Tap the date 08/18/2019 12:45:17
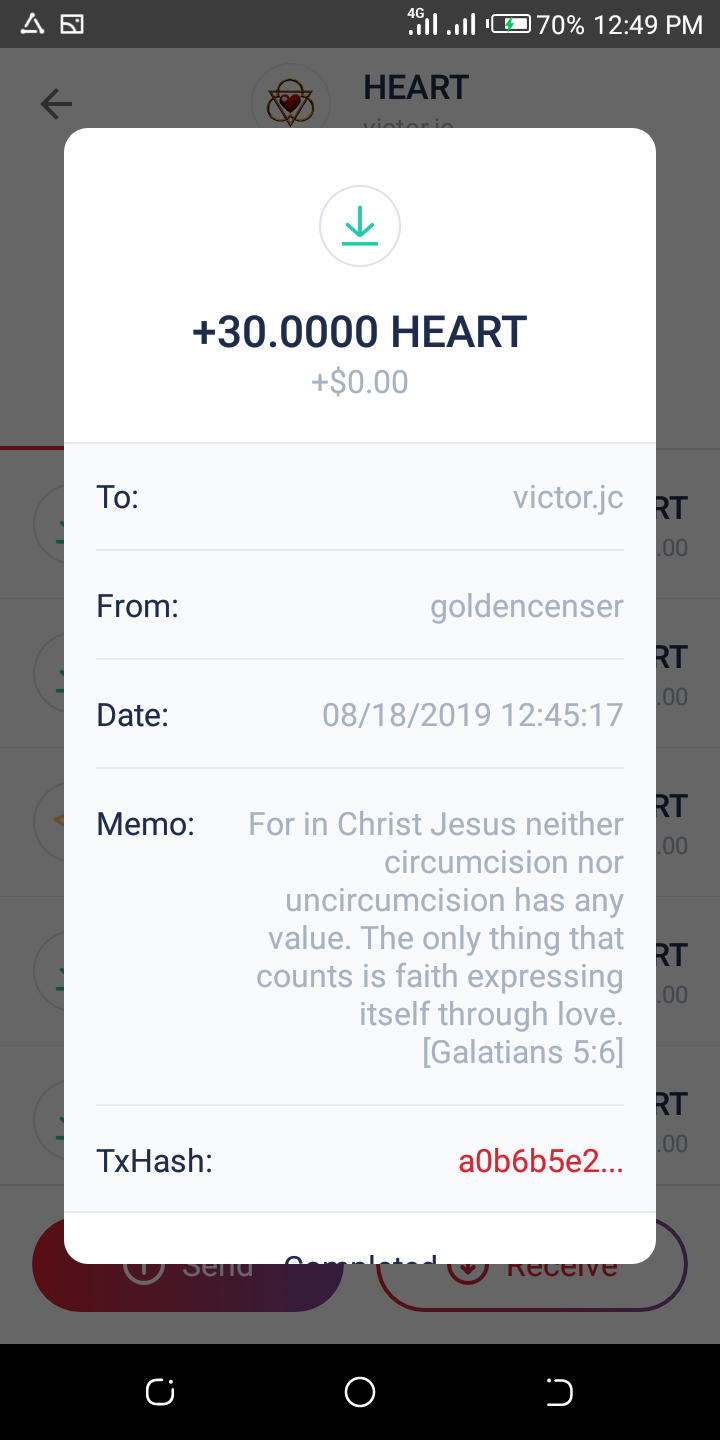Image resolution: width=720 pixels, height=1440 pixels. click(472, 715)
